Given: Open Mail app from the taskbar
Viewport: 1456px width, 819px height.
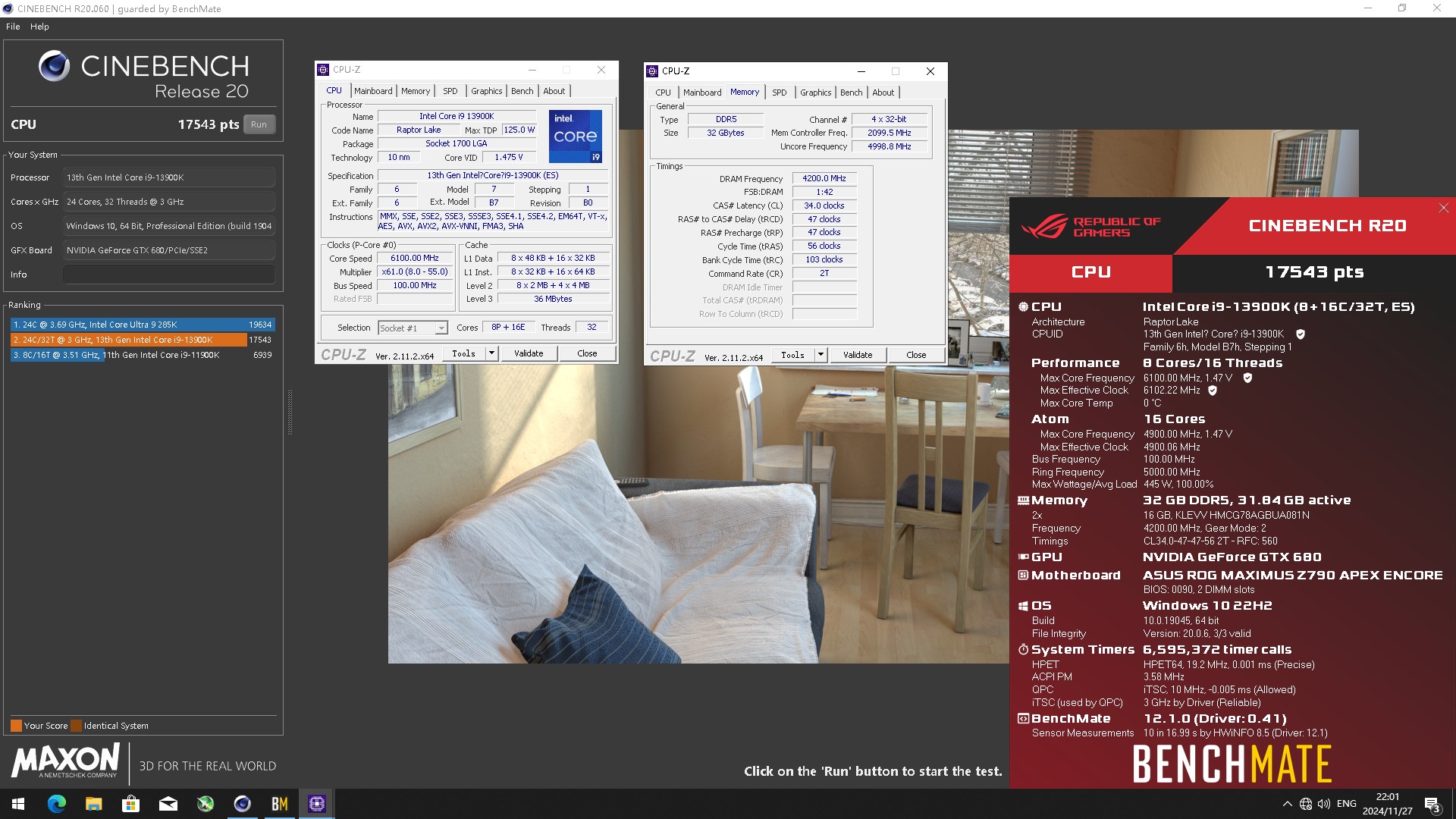Looking at the screenshot, I should click(x=168, y=804).
